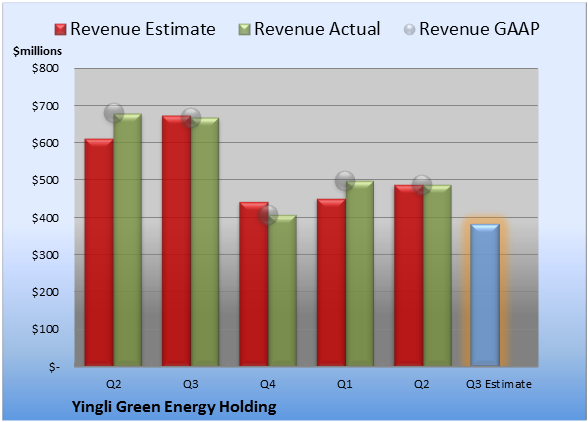The image size is (588, 422).
Task: Select the 'Revenue Estimate' legend label
Action: [x=143, y=29]
